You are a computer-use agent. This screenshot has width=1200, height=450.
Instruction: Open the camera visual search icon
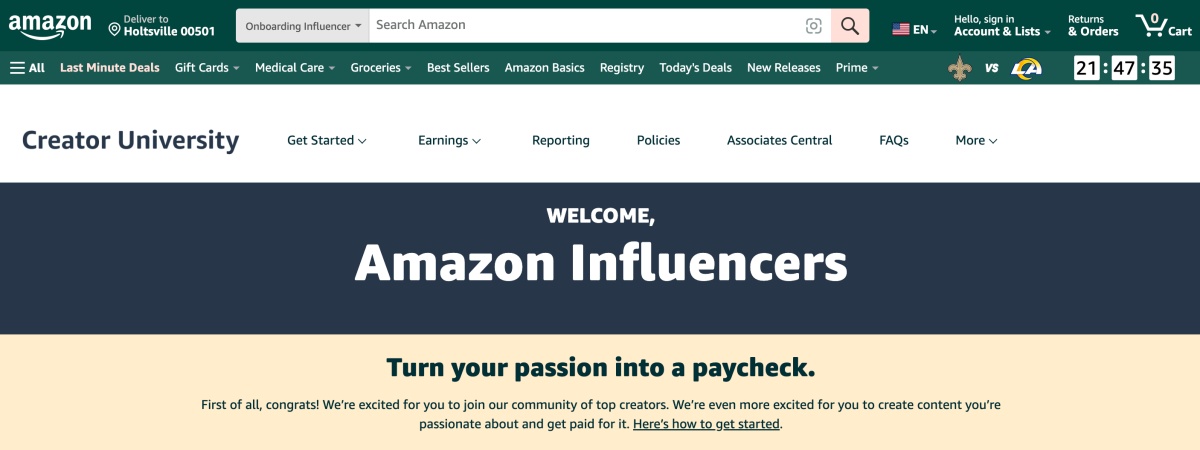click(814, 26)
